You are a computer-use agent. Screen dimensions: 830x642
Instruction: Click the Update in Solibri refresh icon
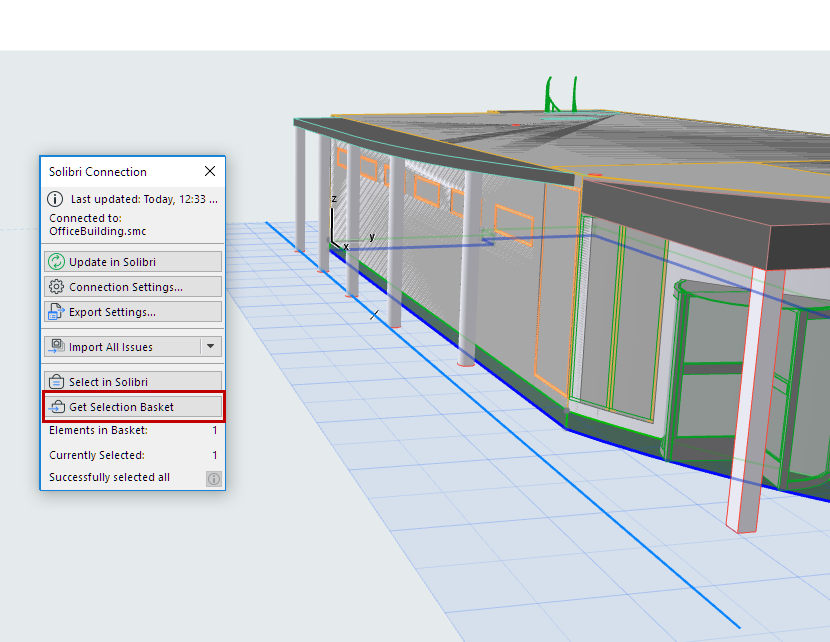[55, 261]
